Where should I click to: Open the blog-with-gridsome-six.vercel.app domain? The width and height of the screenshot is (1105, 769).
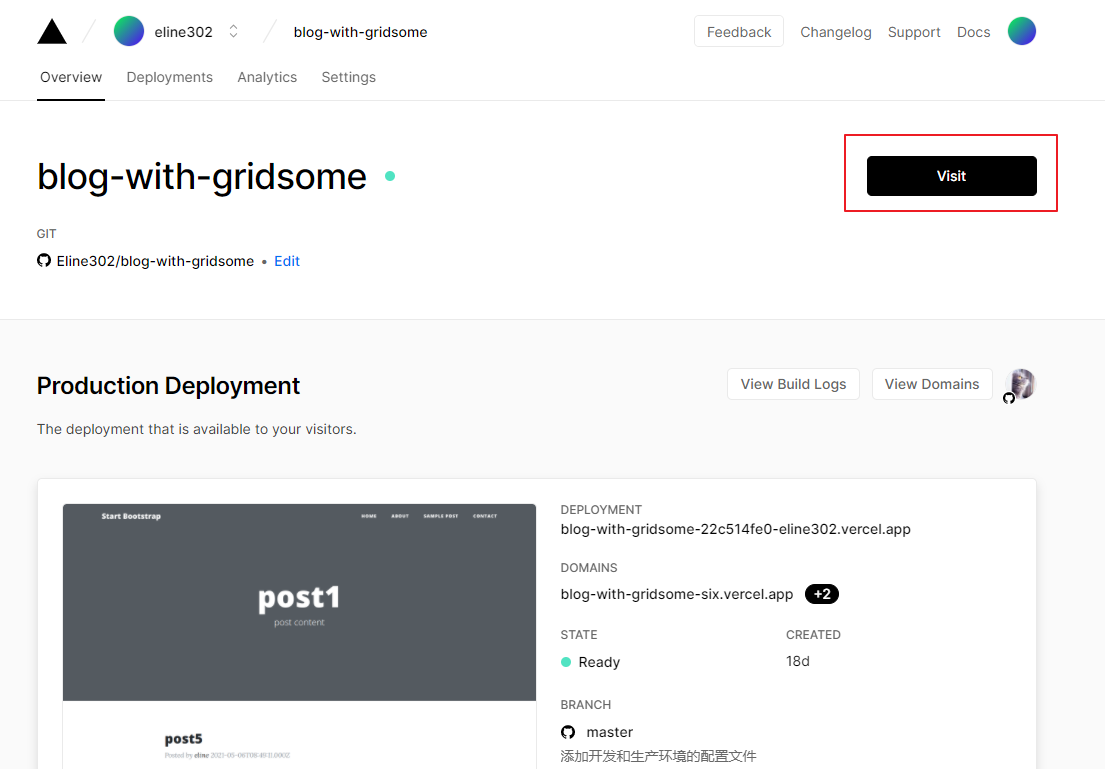pyautogui.click(x=677, y=594)
